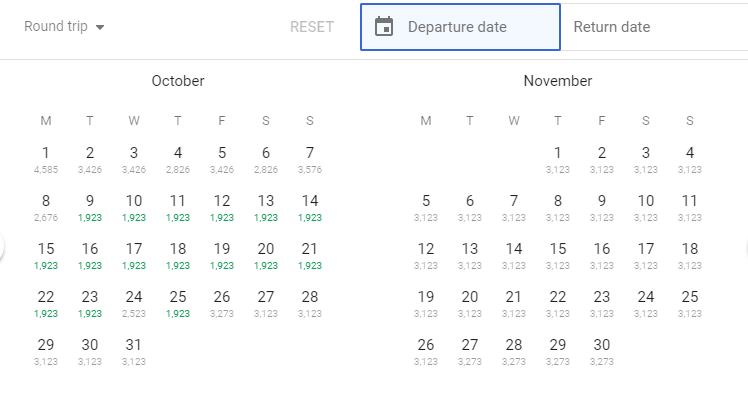Select October 9 priced 1,923

pyautogui.click(x=90, y=206)
